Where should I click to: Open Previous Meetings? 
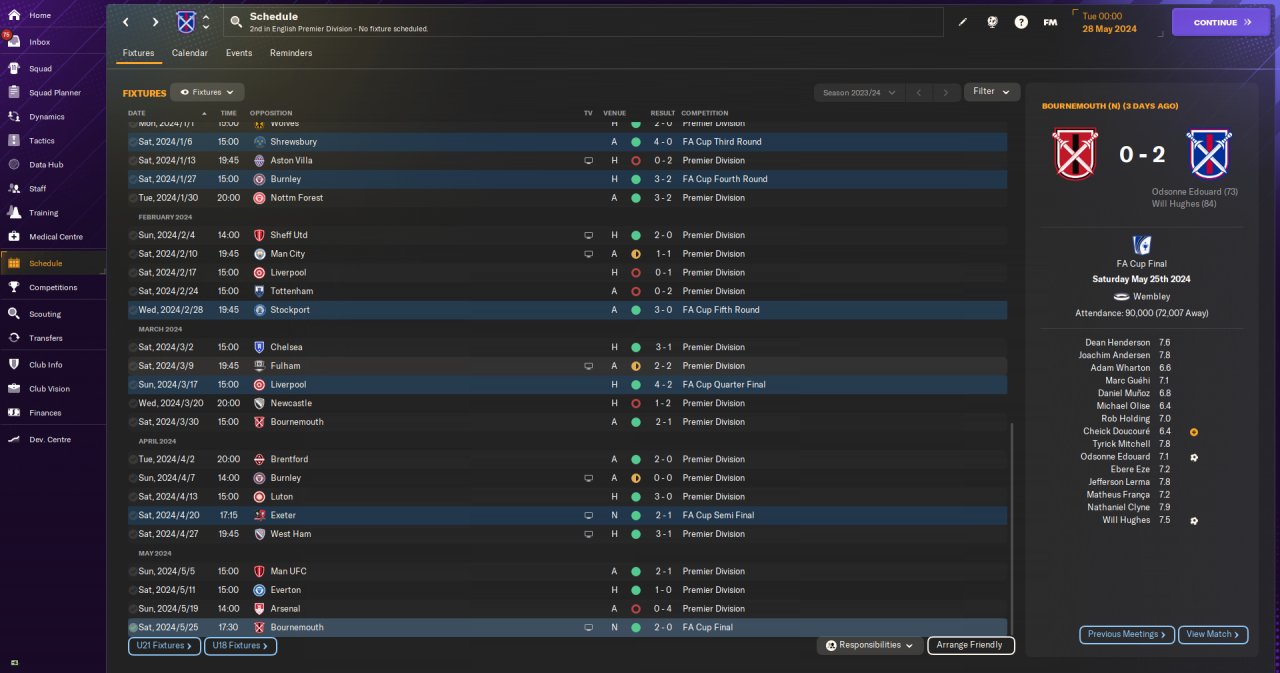coord(1127,634)
